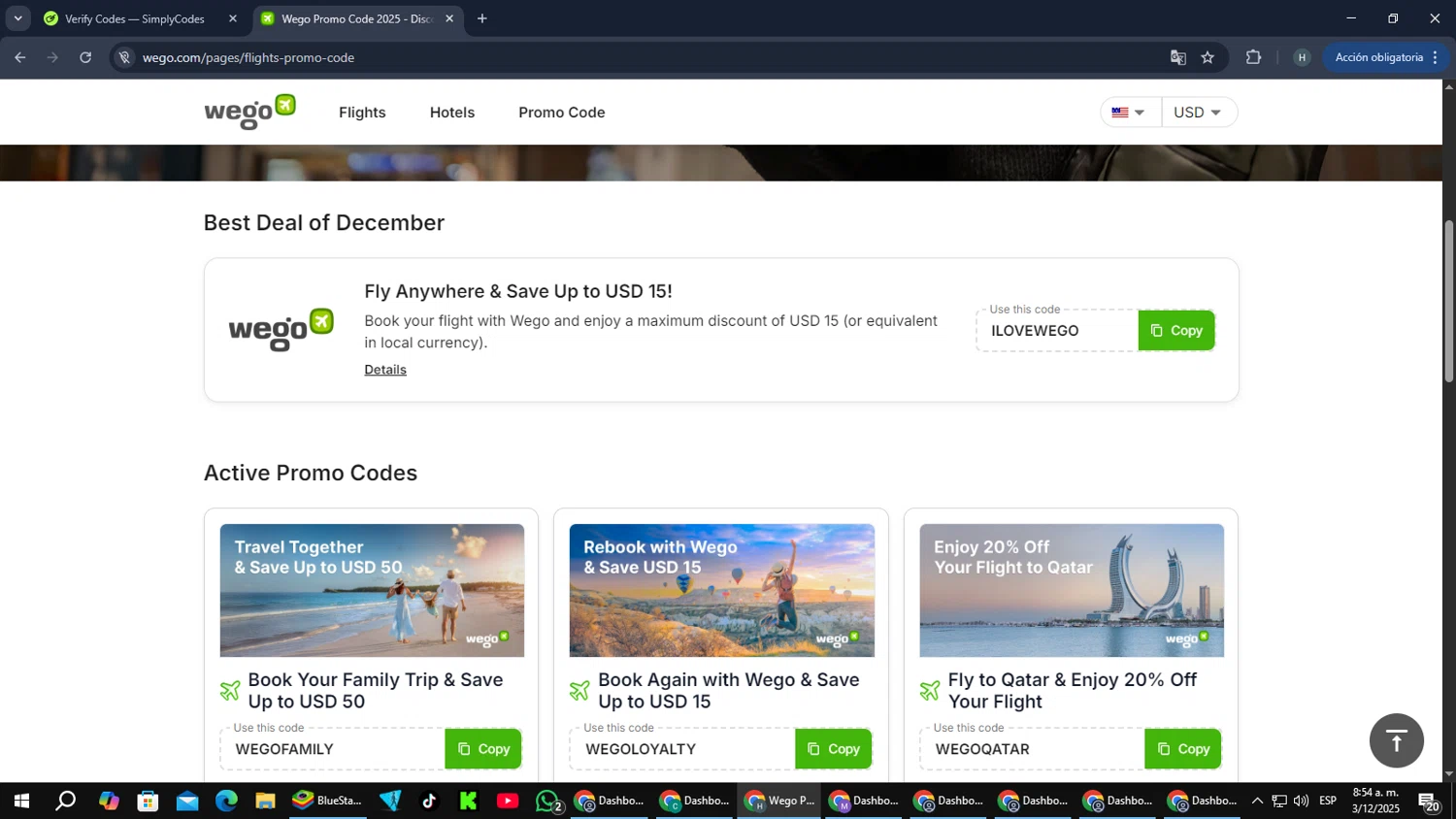Expand the country flag dropdown

click(1130, 113)
